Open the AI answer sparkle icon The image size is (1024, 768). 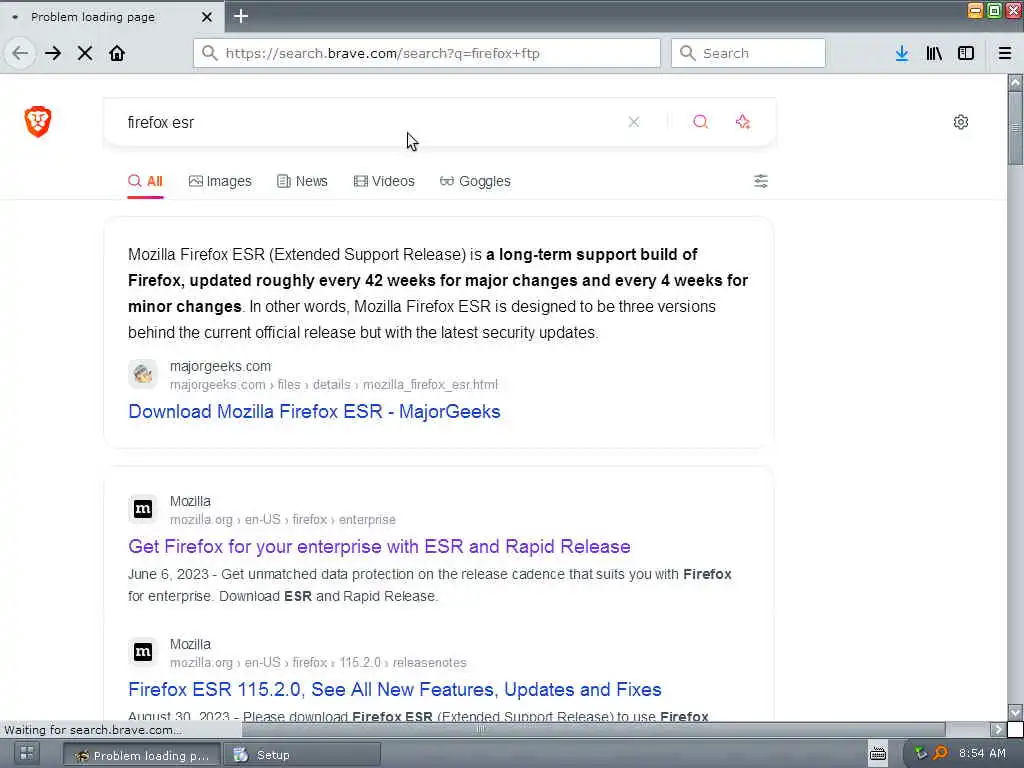743,122
